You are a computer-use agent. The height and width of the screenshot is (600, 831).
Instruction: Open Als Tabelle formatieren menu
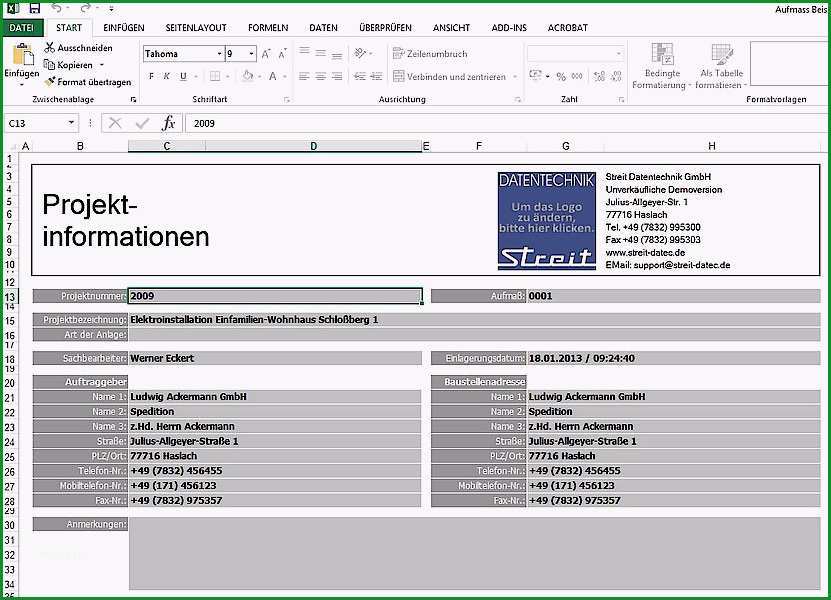(x=721, y=66)
